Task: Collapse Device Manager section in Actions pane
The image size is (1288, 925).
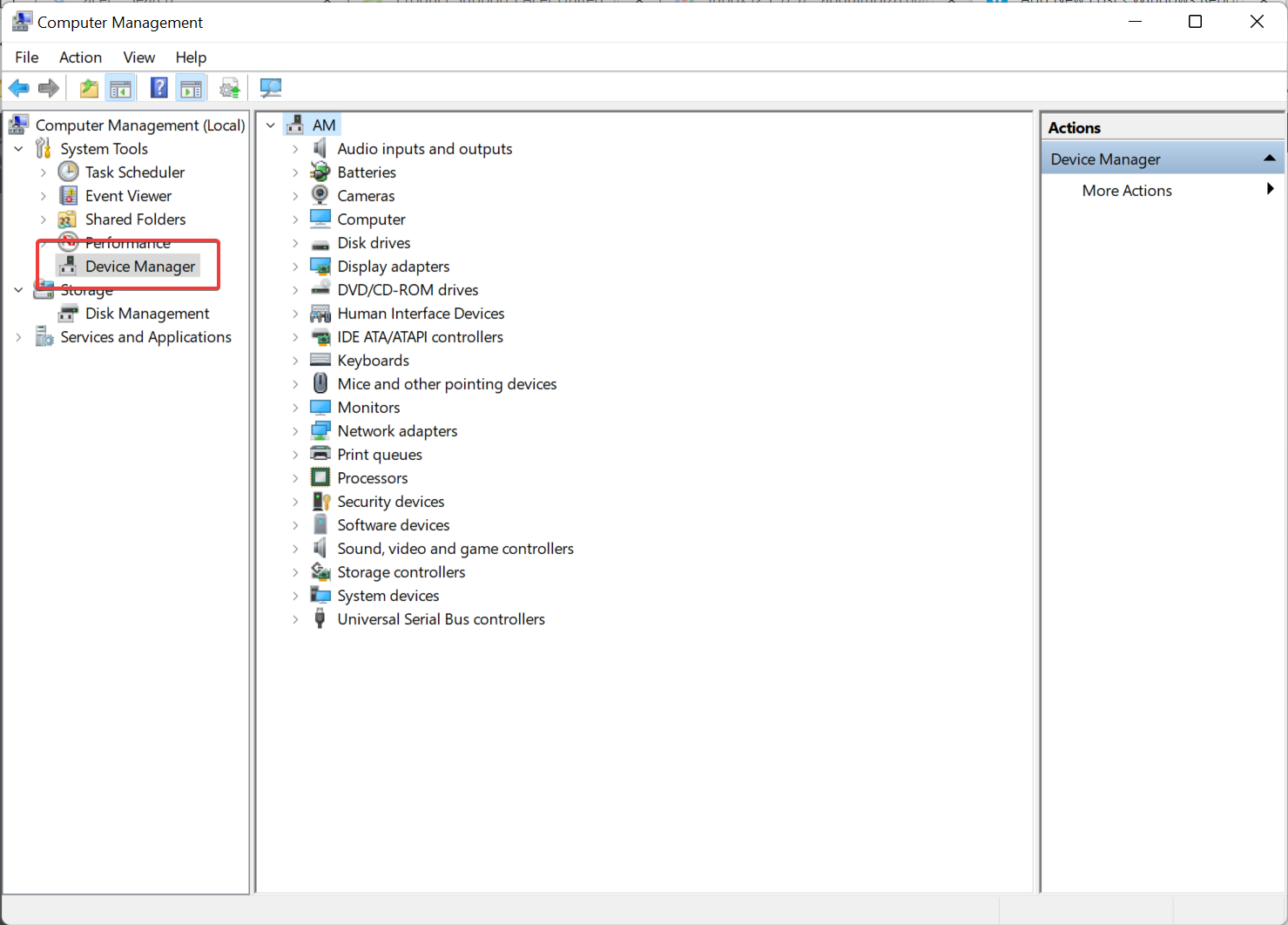Action: [1270, 159]
